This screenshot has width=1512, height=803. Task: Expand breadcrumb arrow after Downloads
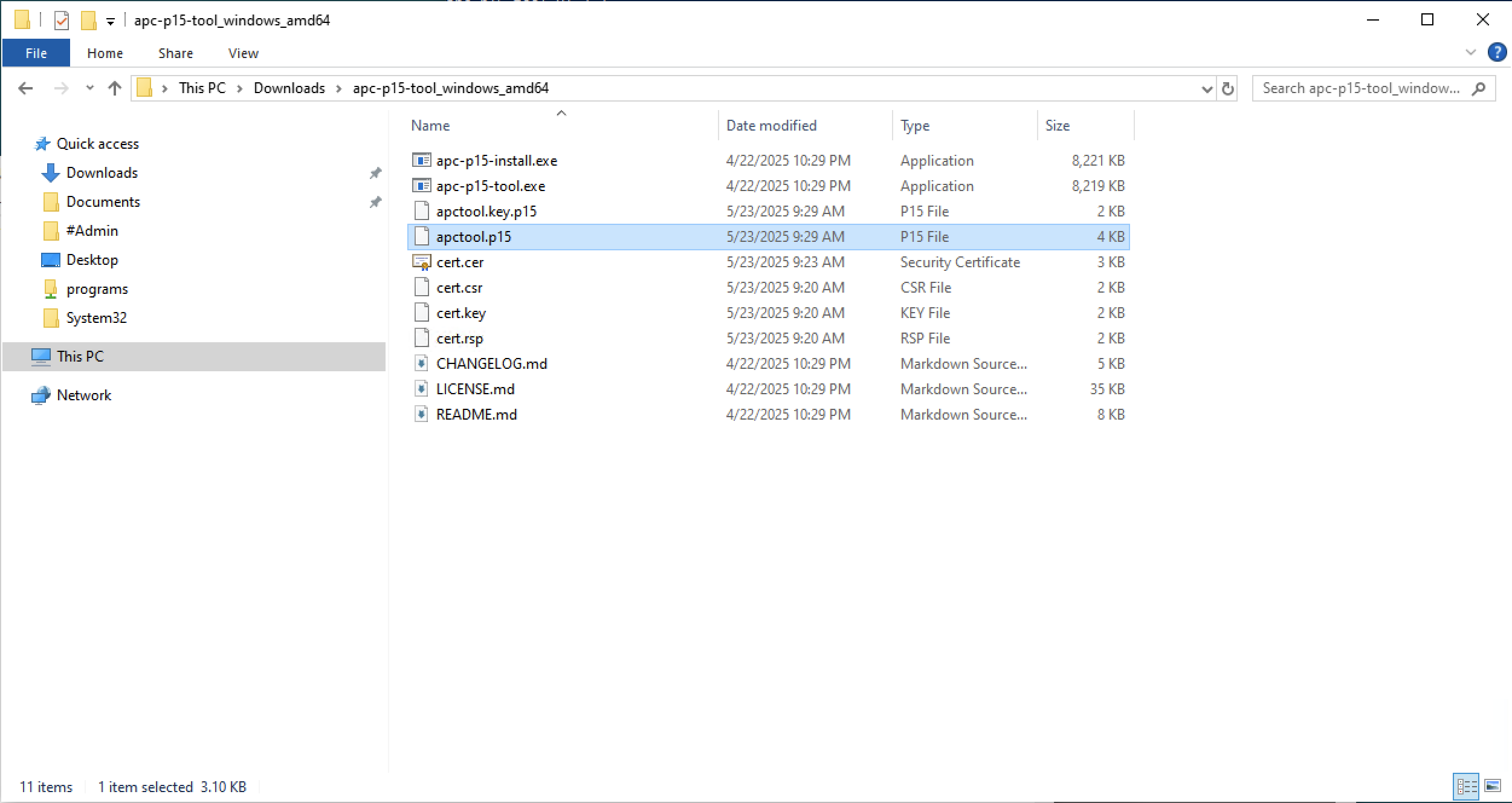[x=339, y=89]
